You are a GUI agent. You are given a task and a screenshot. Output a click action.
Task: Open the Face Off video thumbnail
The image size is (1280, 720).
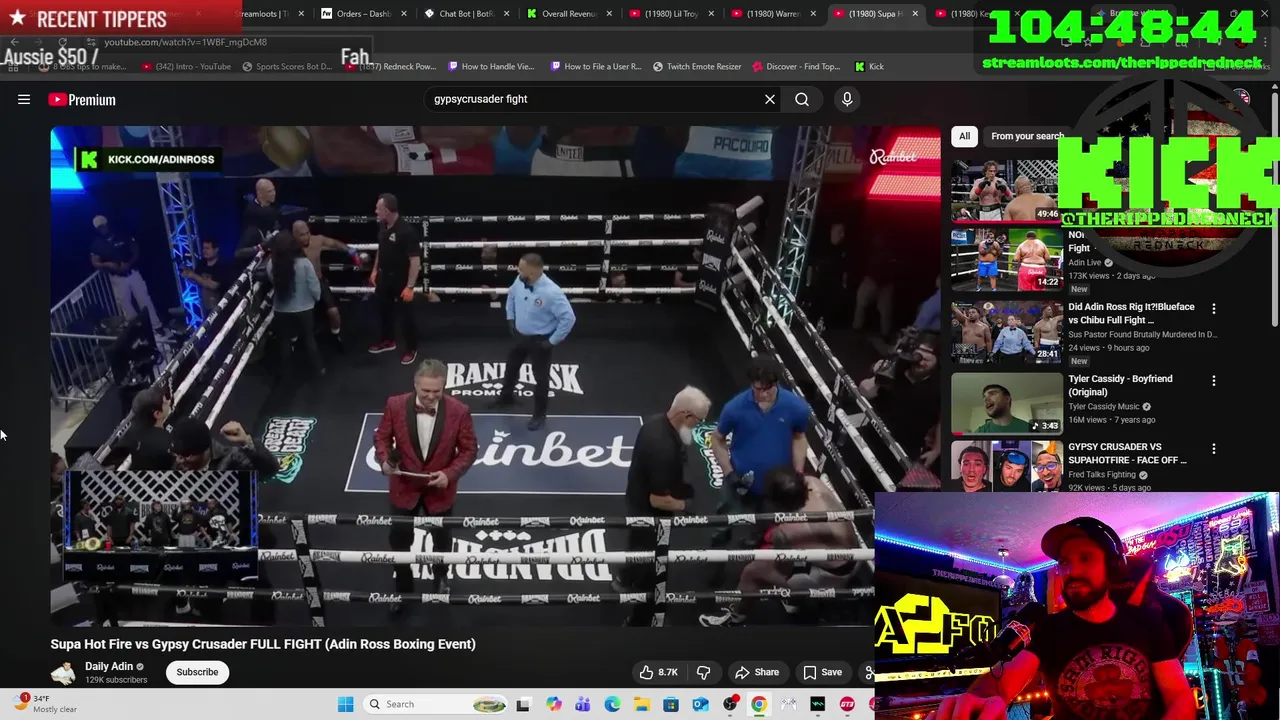pyautogui.click(x=1006, y=466)
